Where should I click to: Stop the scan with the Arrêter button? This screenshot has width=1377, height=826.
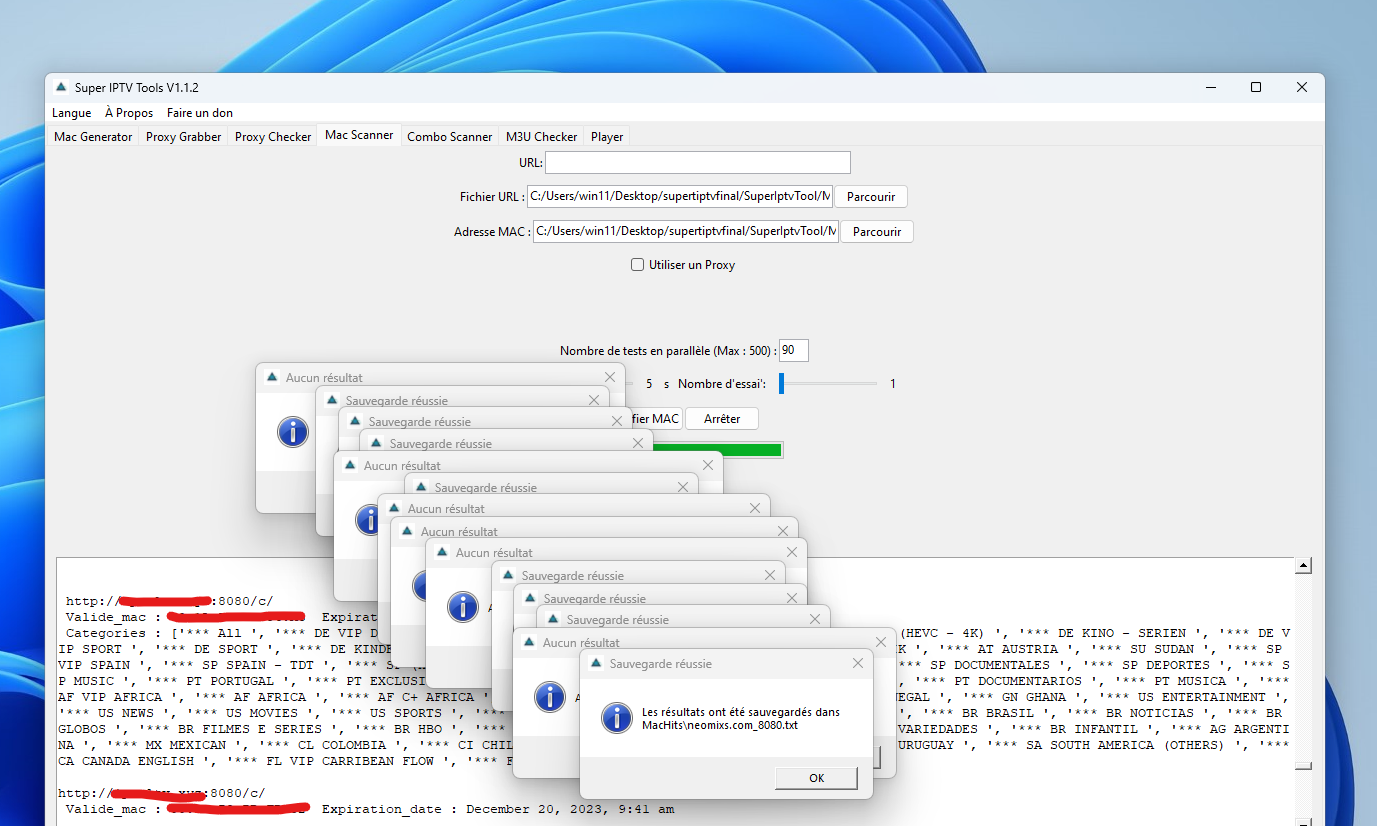[722, 419]
